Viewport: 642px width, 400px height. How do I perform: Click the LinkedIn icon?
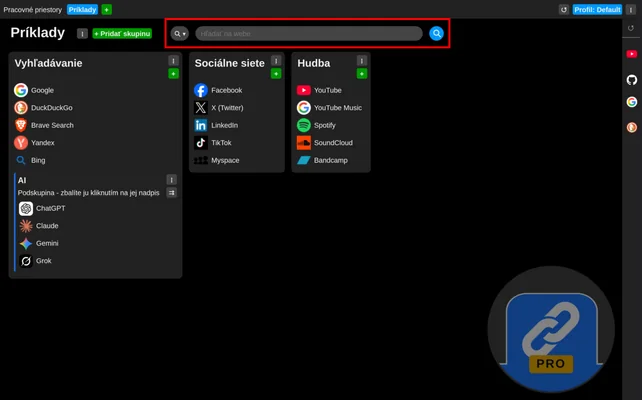point(201,125)
